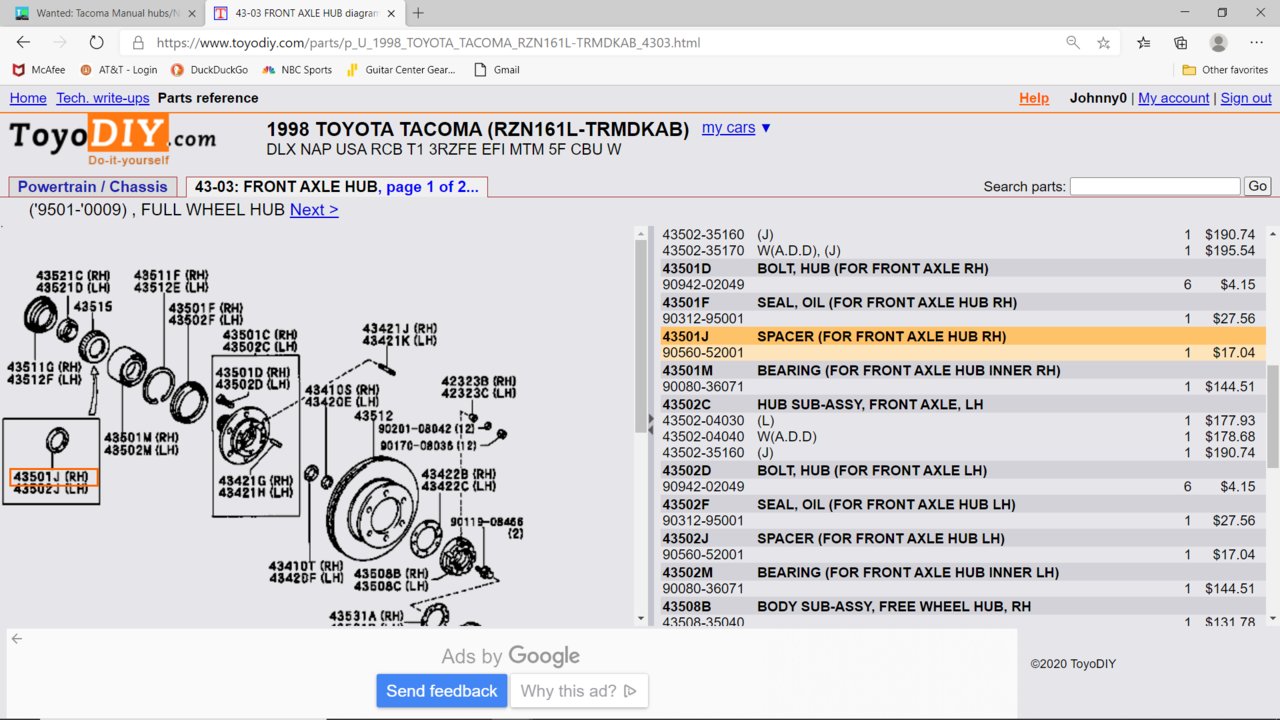Click the user profile avatar icon
1280x720 pixels.
1218,43
